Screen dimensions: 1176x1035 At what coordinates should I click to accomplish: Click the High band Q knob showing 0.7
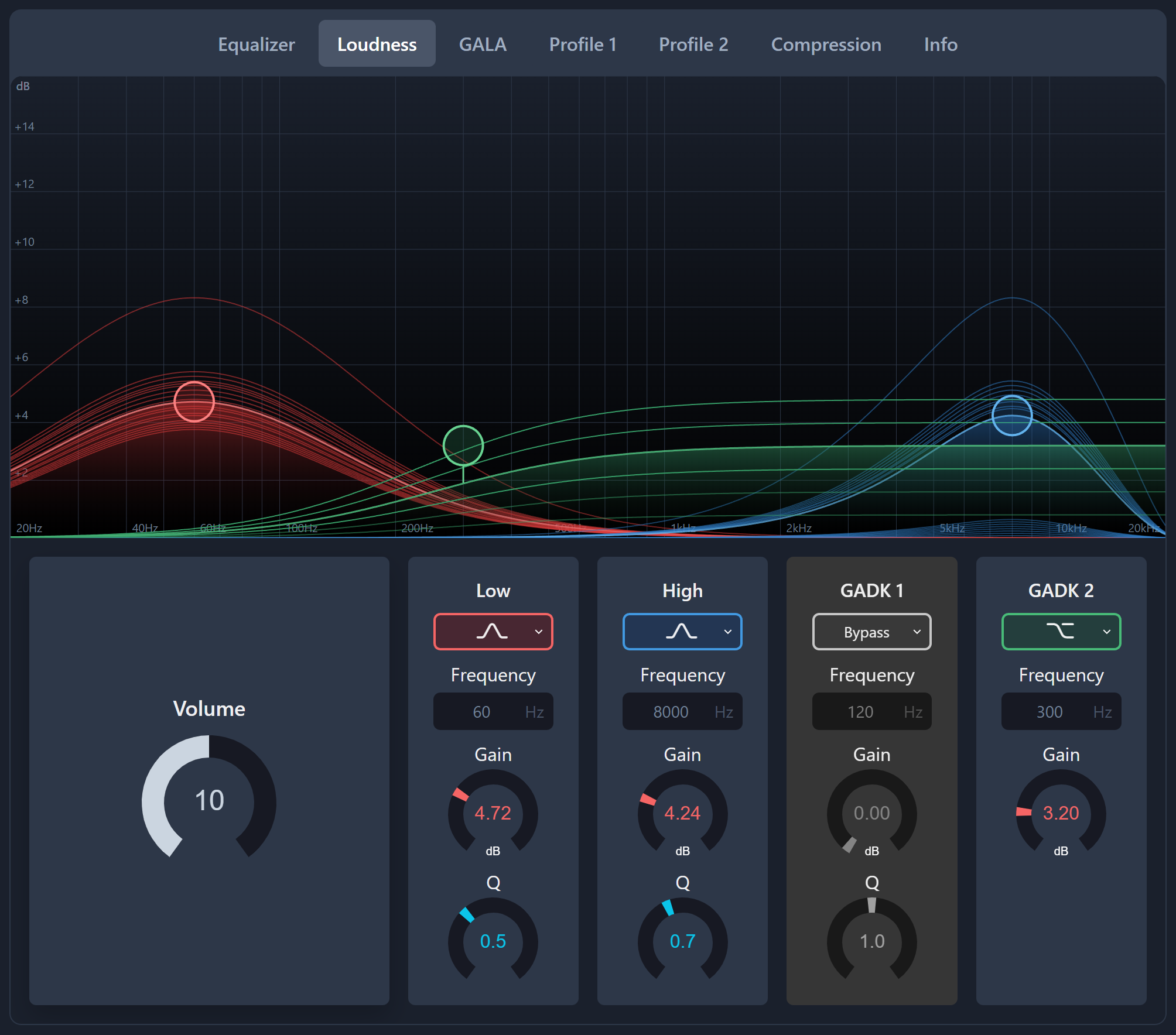coord(682,941)
